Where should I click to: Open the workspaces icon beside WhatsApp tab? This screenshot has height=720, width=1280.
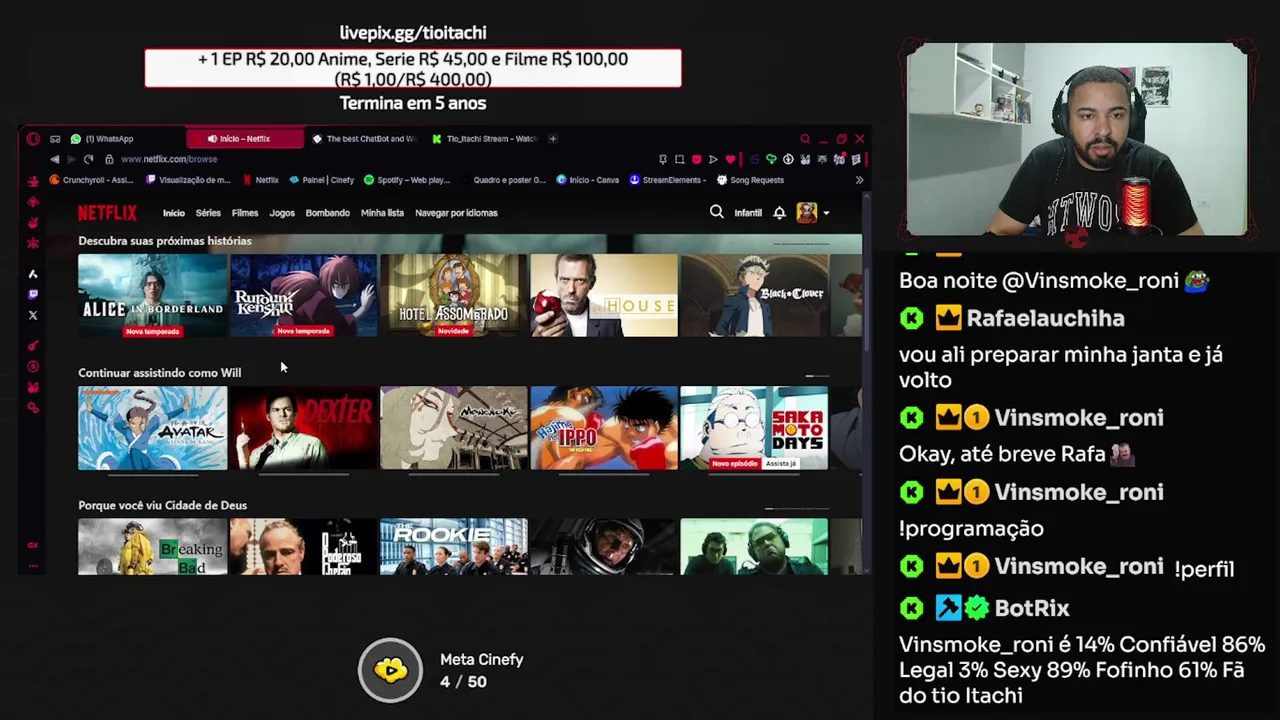55,139
